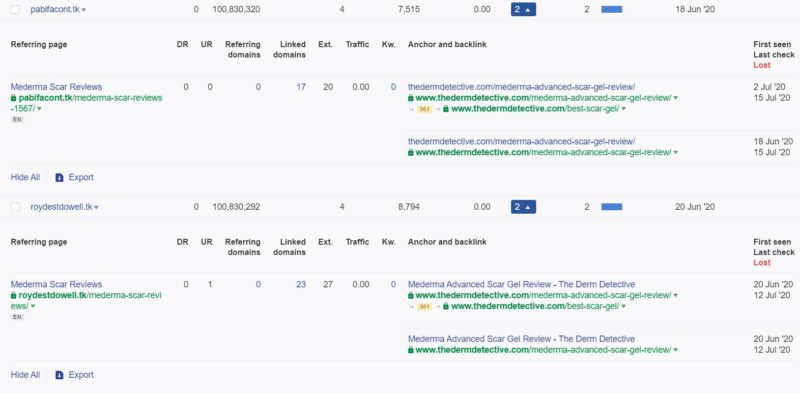Click the green lock icon before roydestdowell.tk URL
Image resolution: width=800 pixels, height=393 pixels.
coord(13,296)
